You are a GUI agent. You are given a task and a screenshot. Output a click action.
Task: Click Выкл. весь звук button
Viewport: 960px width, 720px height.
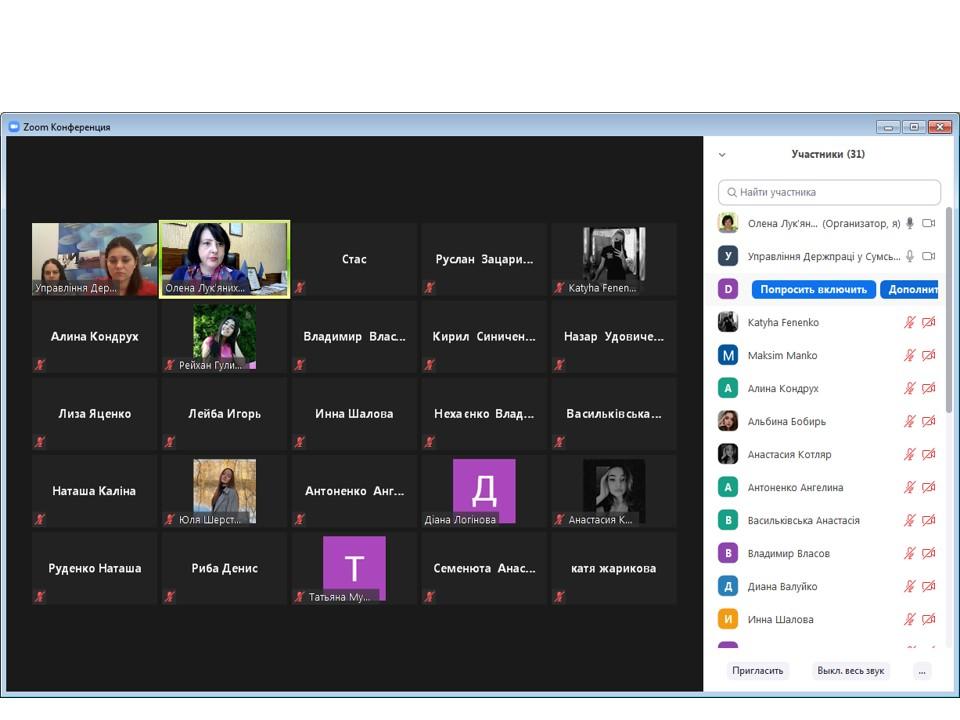click(850, 671)
